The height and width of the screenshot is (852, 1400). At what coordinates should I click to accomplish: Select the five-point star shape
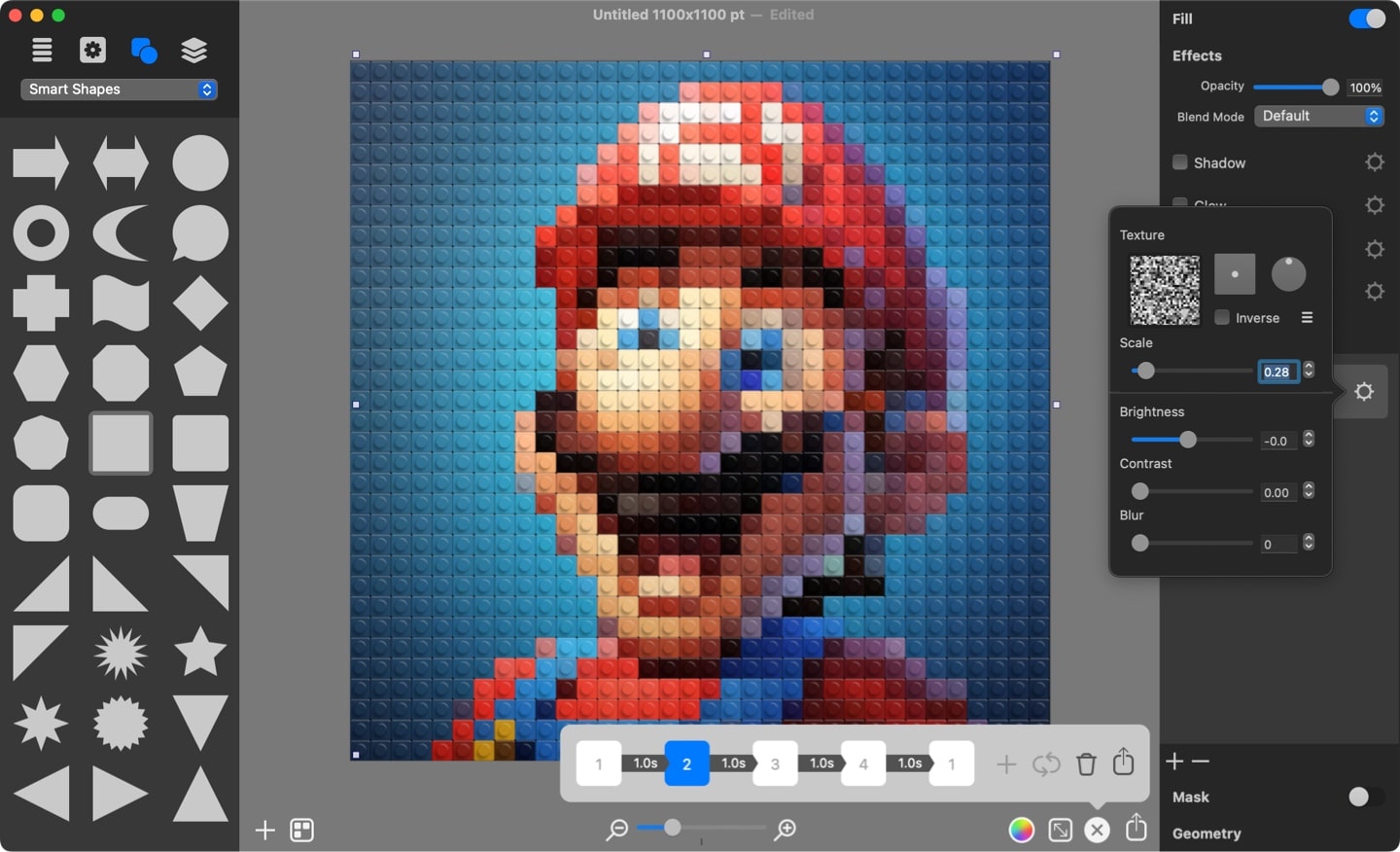[200, 652]
